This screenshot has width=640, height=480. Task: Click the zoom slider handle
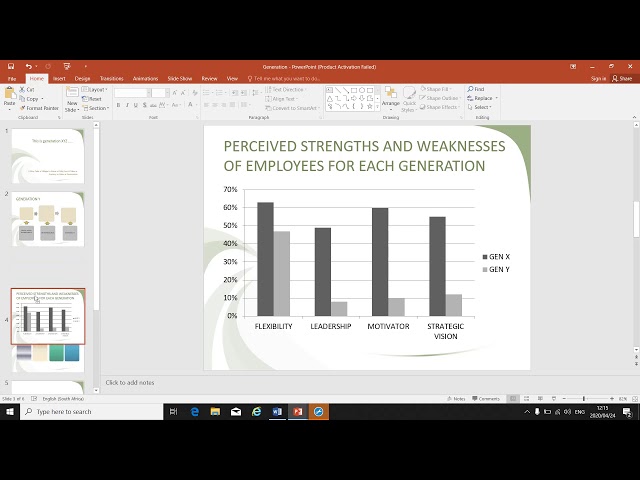coord(584,398)
